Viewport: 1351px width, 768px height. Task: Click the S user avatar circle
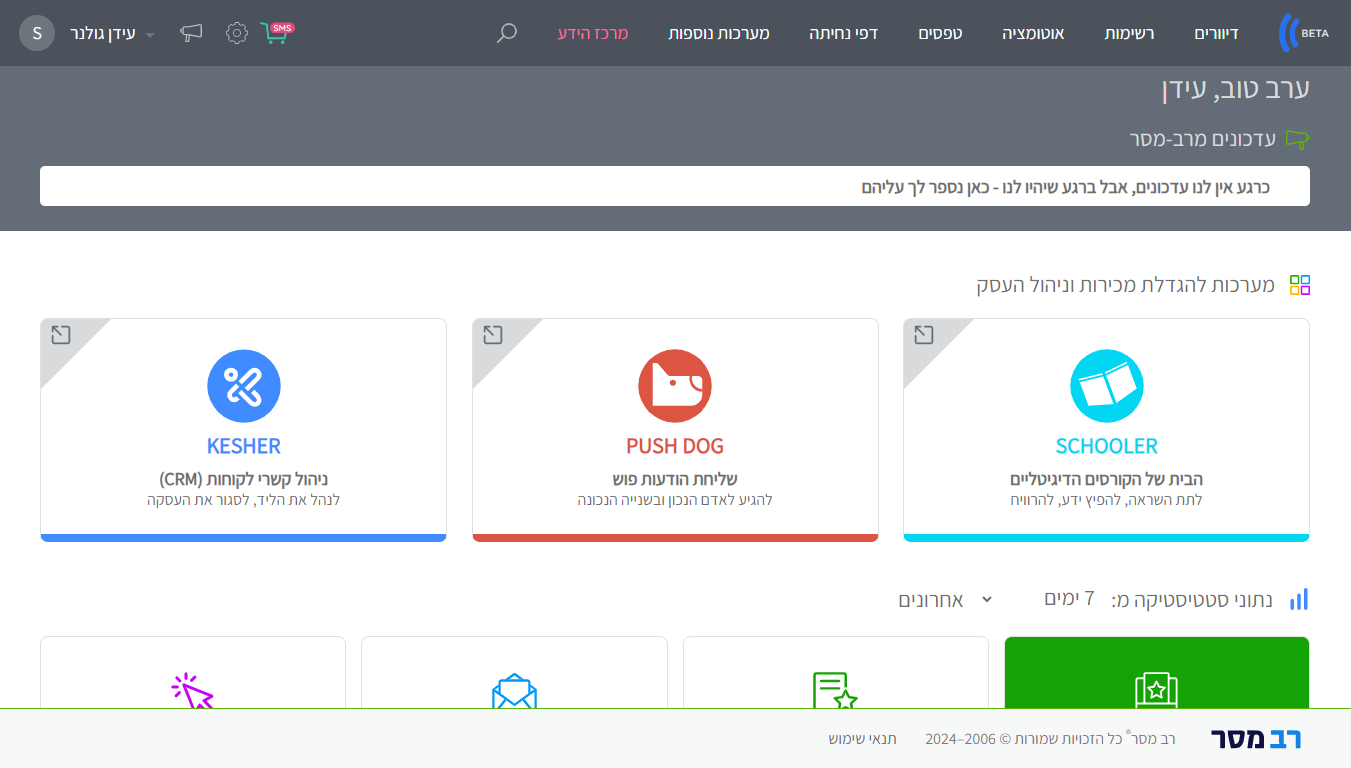(37, 33)
